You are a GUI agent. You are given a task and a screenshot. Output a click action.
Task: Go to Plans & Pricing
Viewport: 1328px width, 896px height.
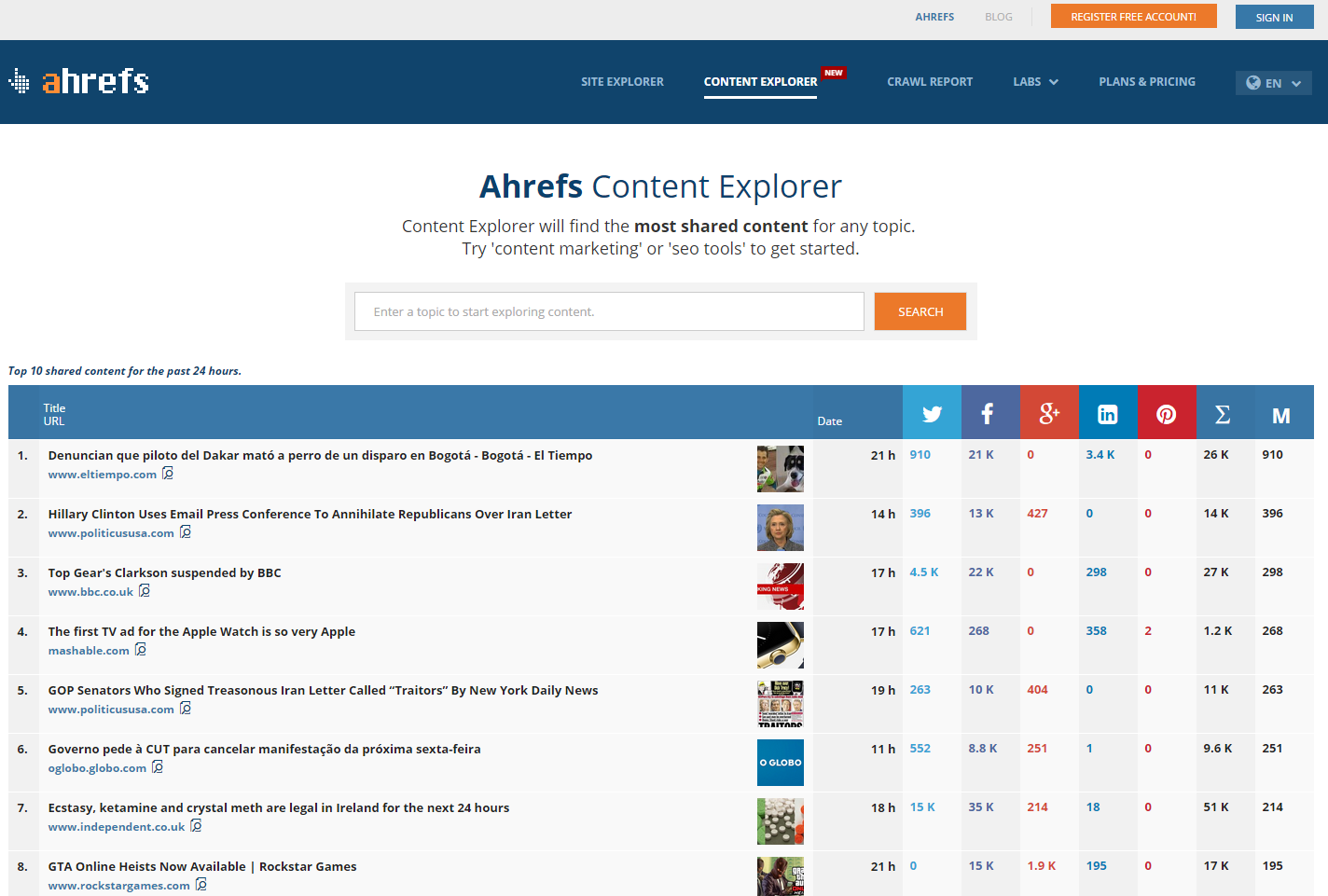[1147, 82]
